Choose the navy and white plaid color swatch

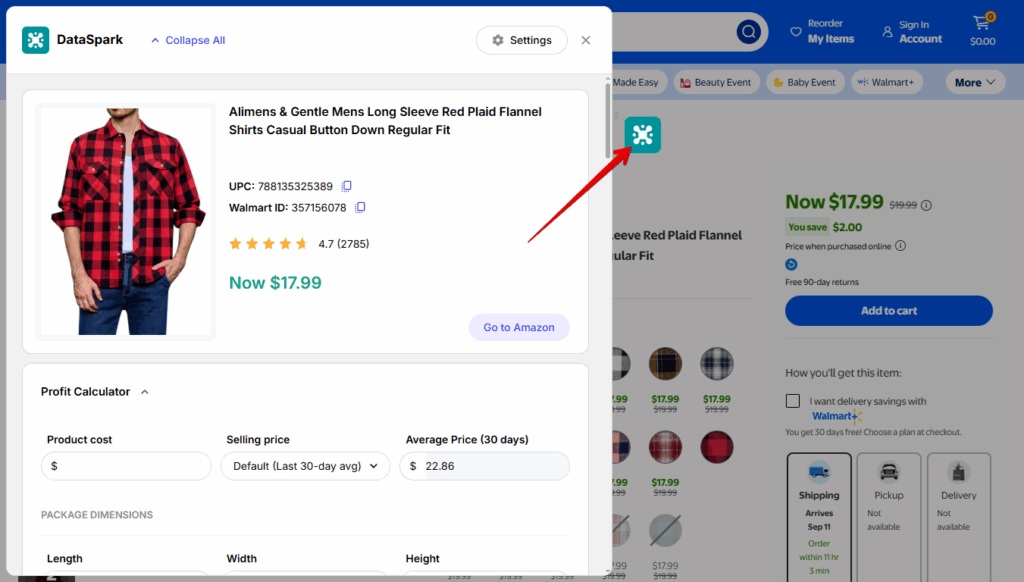pos(716,364)
